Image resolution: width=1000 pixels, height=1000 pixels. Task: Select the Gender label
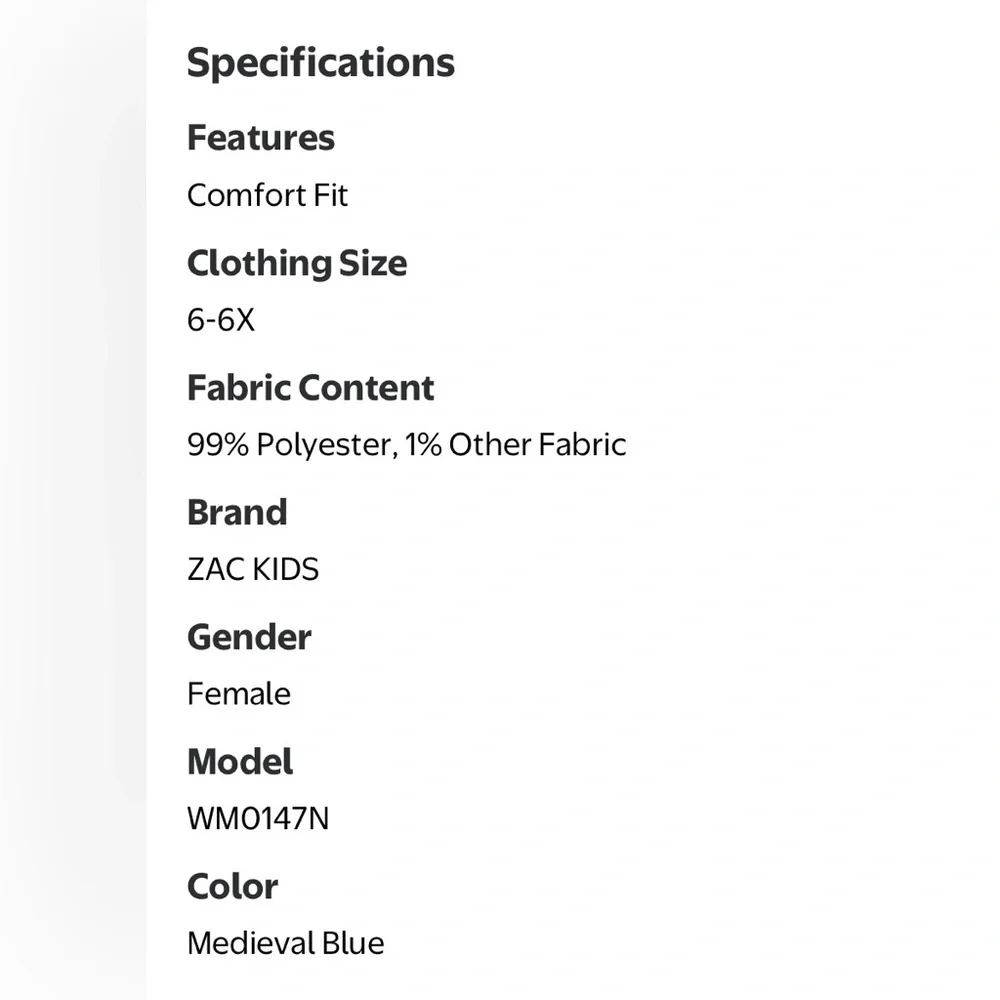[249, 637]
